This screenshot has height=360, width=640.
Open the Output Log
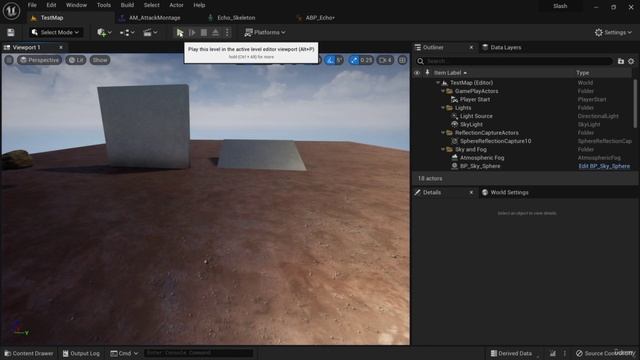pyautogui.click(x=81, y=353)
